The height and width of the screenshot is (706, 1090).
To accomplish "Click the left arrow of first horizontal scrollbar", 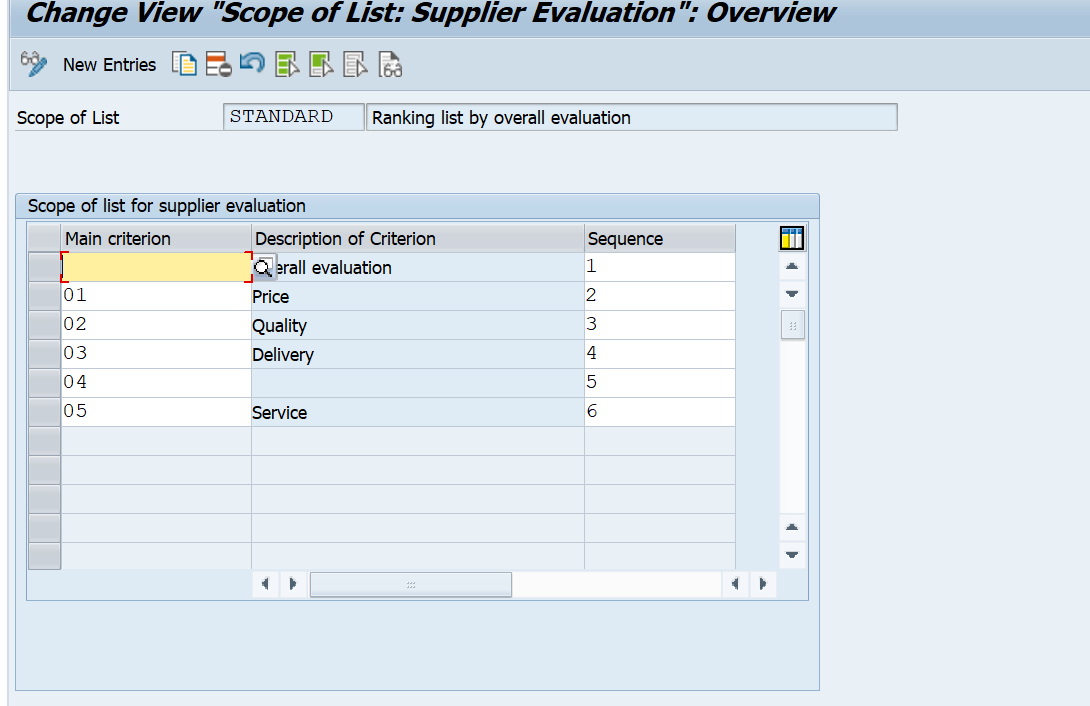I will coord(266,584).
